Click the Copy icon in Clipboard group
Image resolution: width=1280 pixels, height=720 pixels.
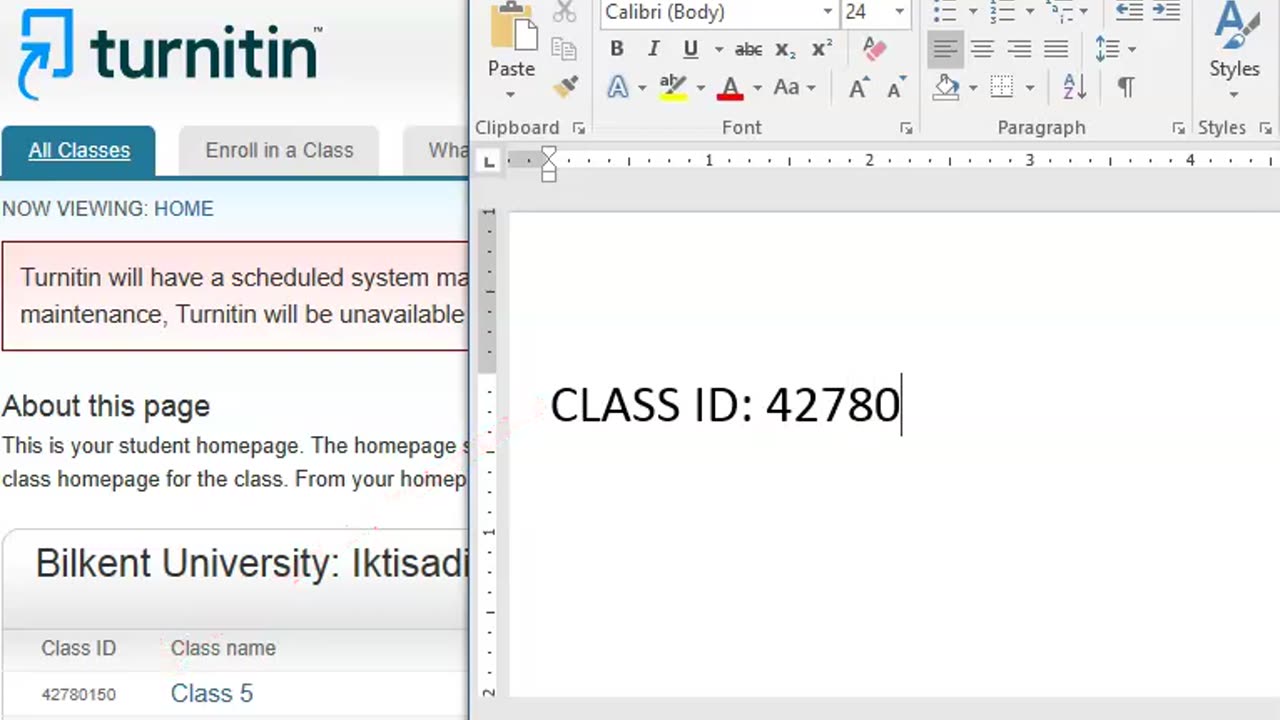[x=565, y=50]
